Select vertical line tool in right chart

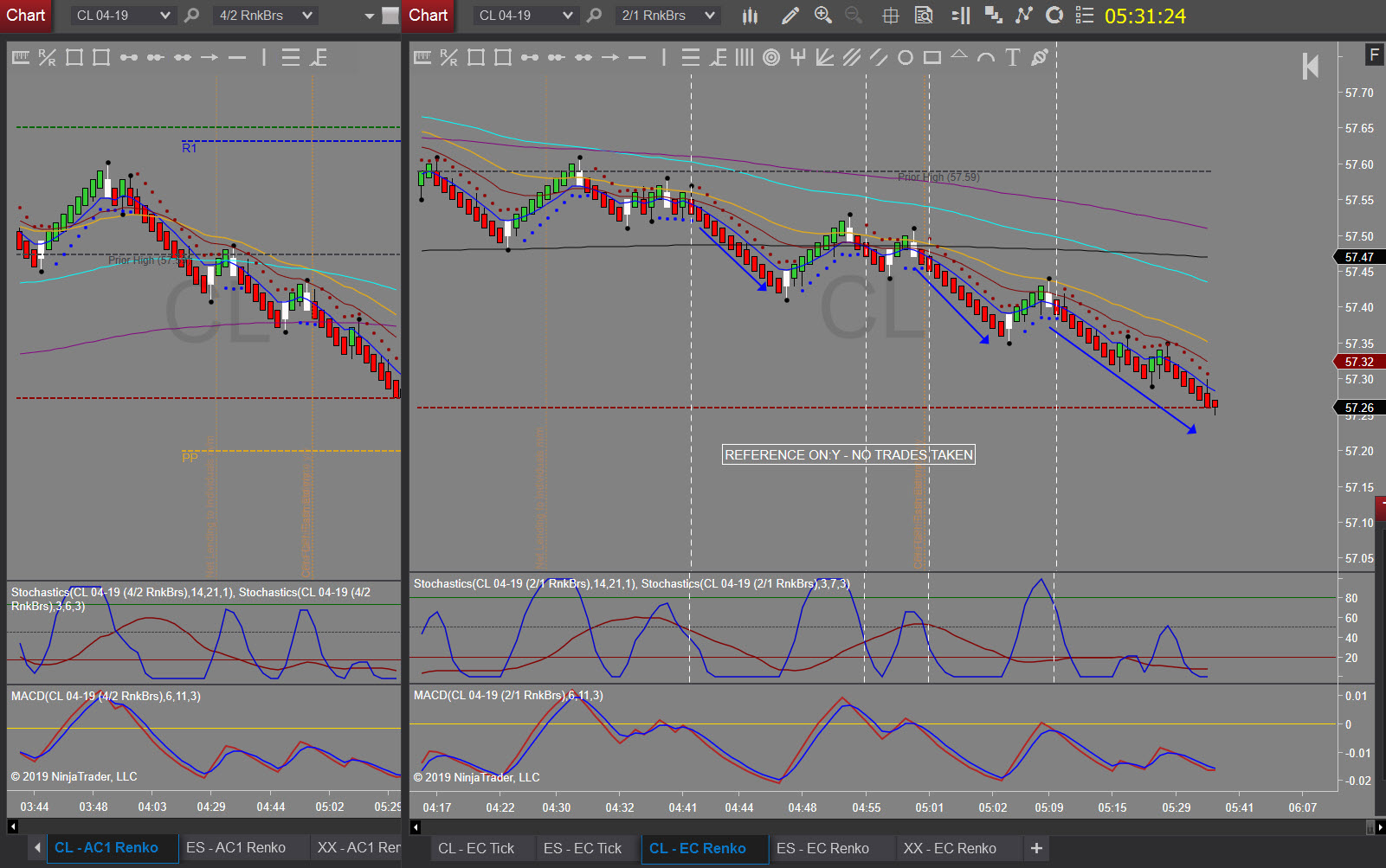point(664,57)
